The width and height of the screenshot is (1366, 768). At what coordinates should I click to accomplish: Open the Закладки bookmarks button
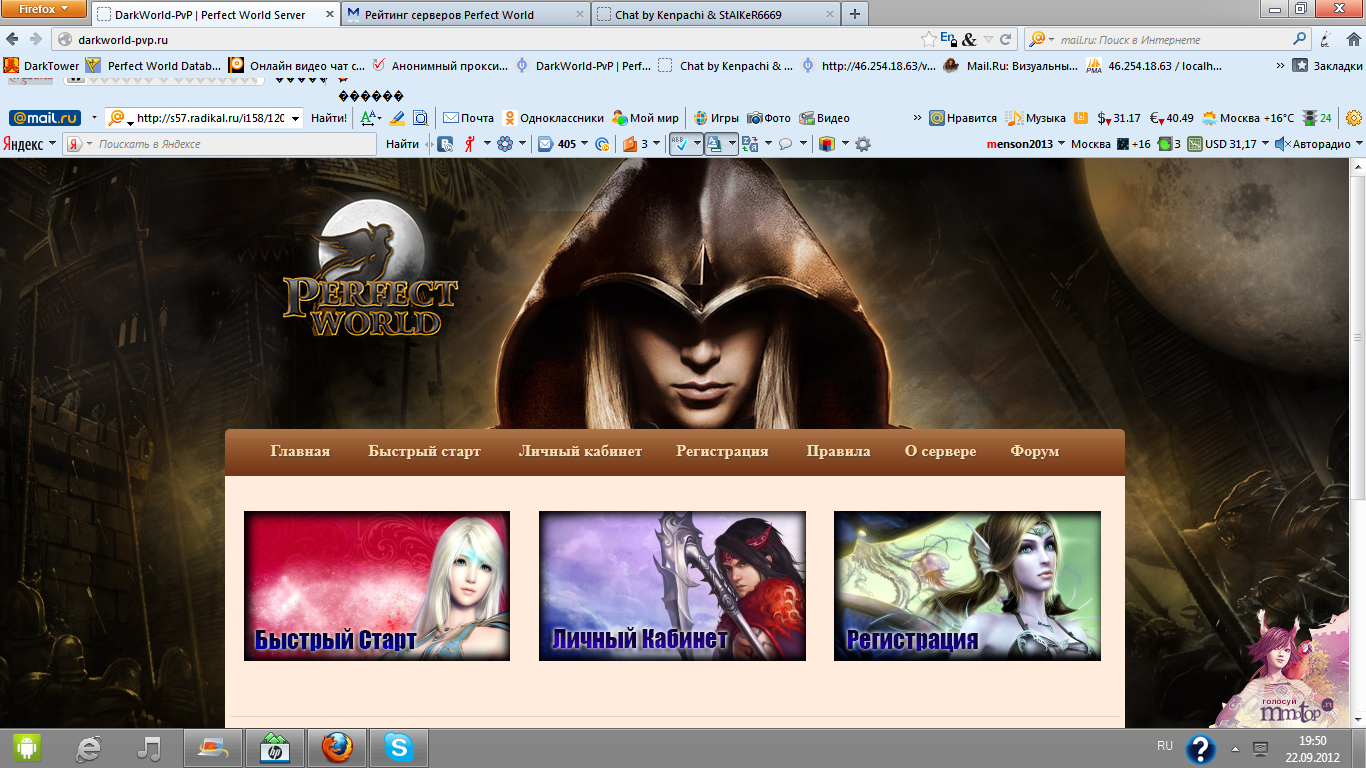(1327, 66)
